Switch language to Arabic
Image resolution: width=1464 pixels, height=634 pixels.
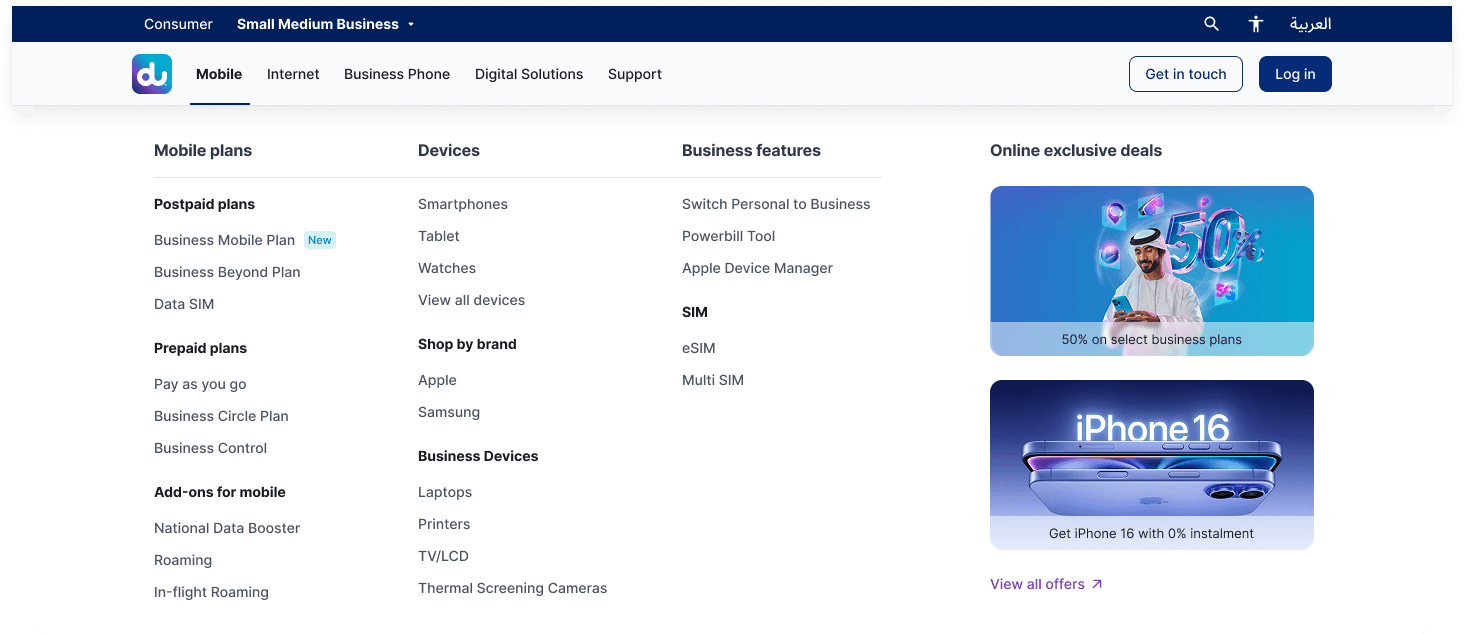point(1310,24)
